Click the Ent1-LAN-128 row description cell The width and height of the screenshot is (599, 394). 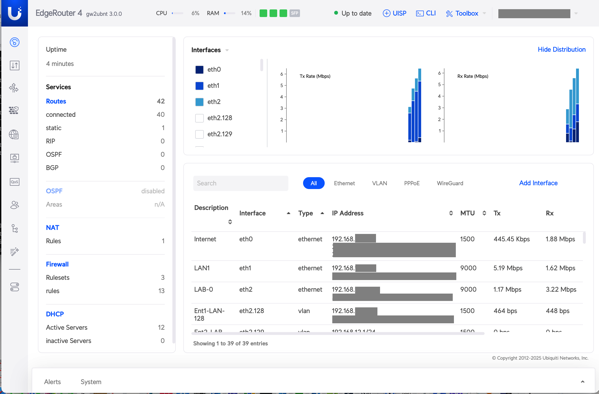209,315
